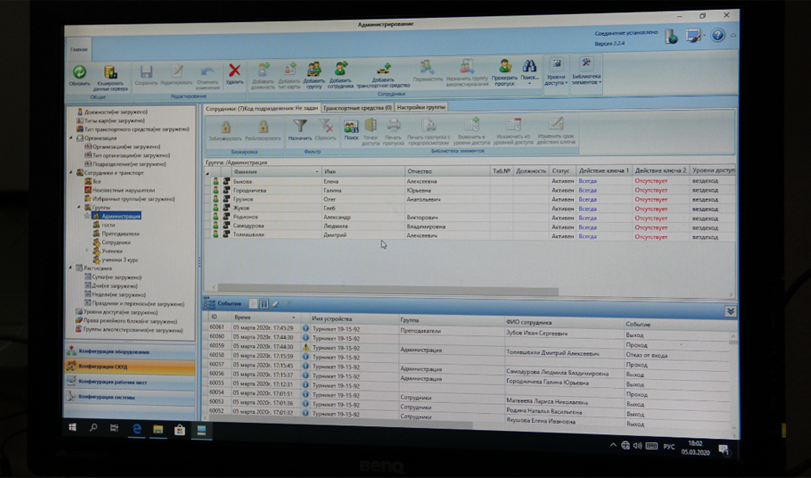Open Время column header dropdown arrow
Screen dimensions: 811x478
tap(294, 318)
